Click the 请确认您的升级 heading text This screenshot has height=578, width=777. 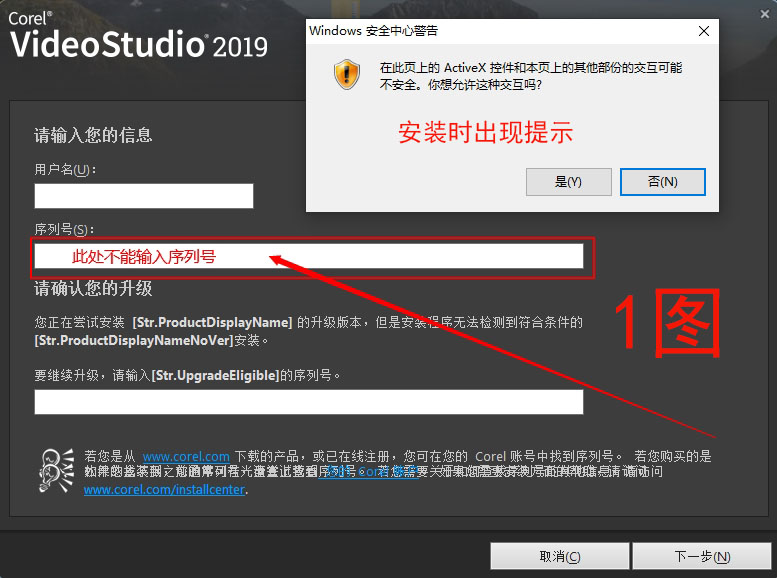click(x=93, y=289)
